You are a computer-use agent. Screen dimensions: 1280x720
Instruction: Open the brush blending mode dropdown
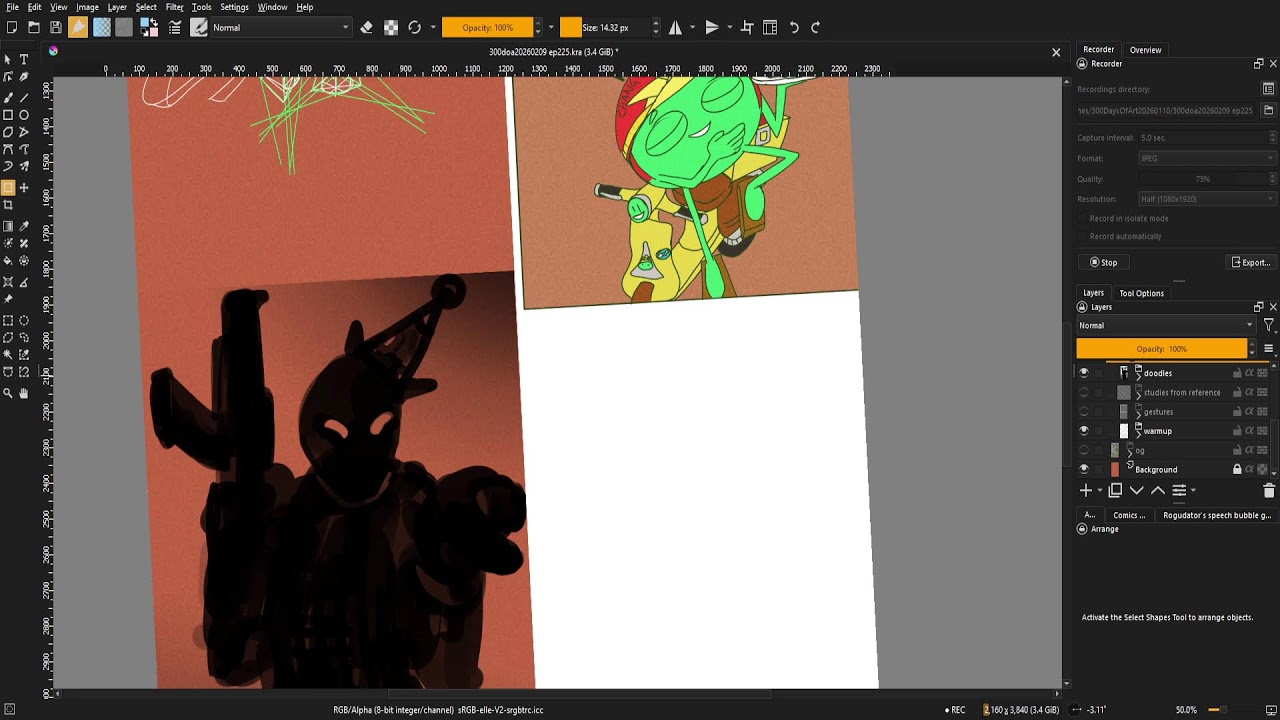pos(280,28)
